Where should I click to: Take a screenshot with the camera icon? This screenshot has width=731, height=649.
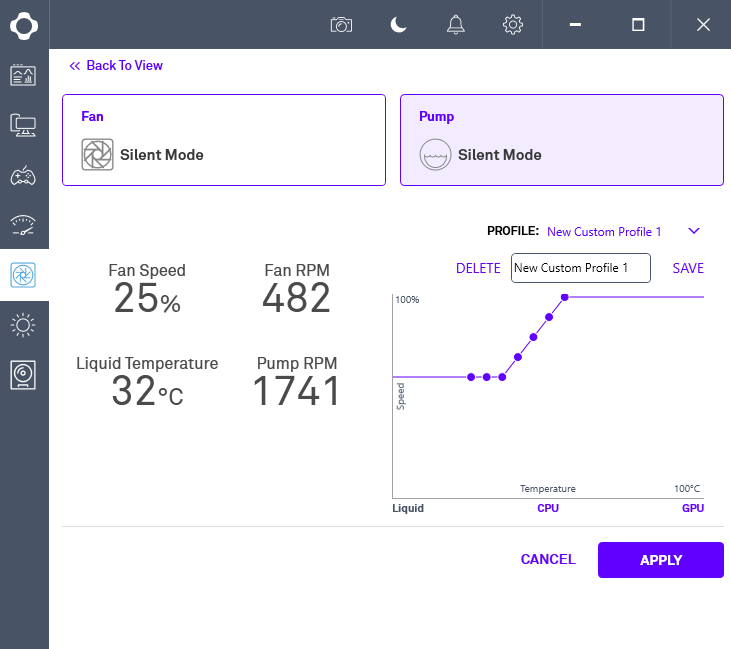(342, 24)
